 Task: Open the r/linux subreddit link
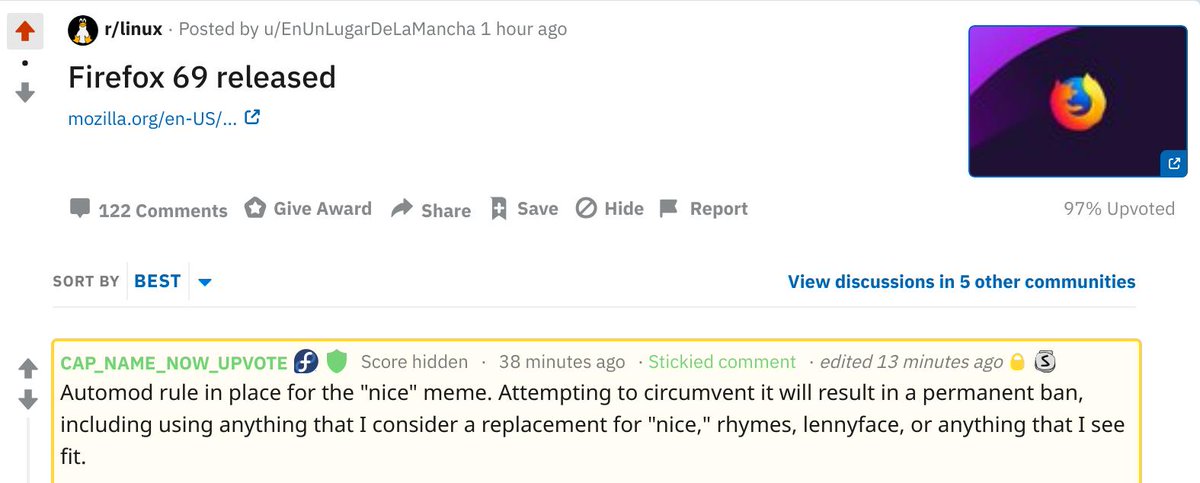[x=132, y=30]
